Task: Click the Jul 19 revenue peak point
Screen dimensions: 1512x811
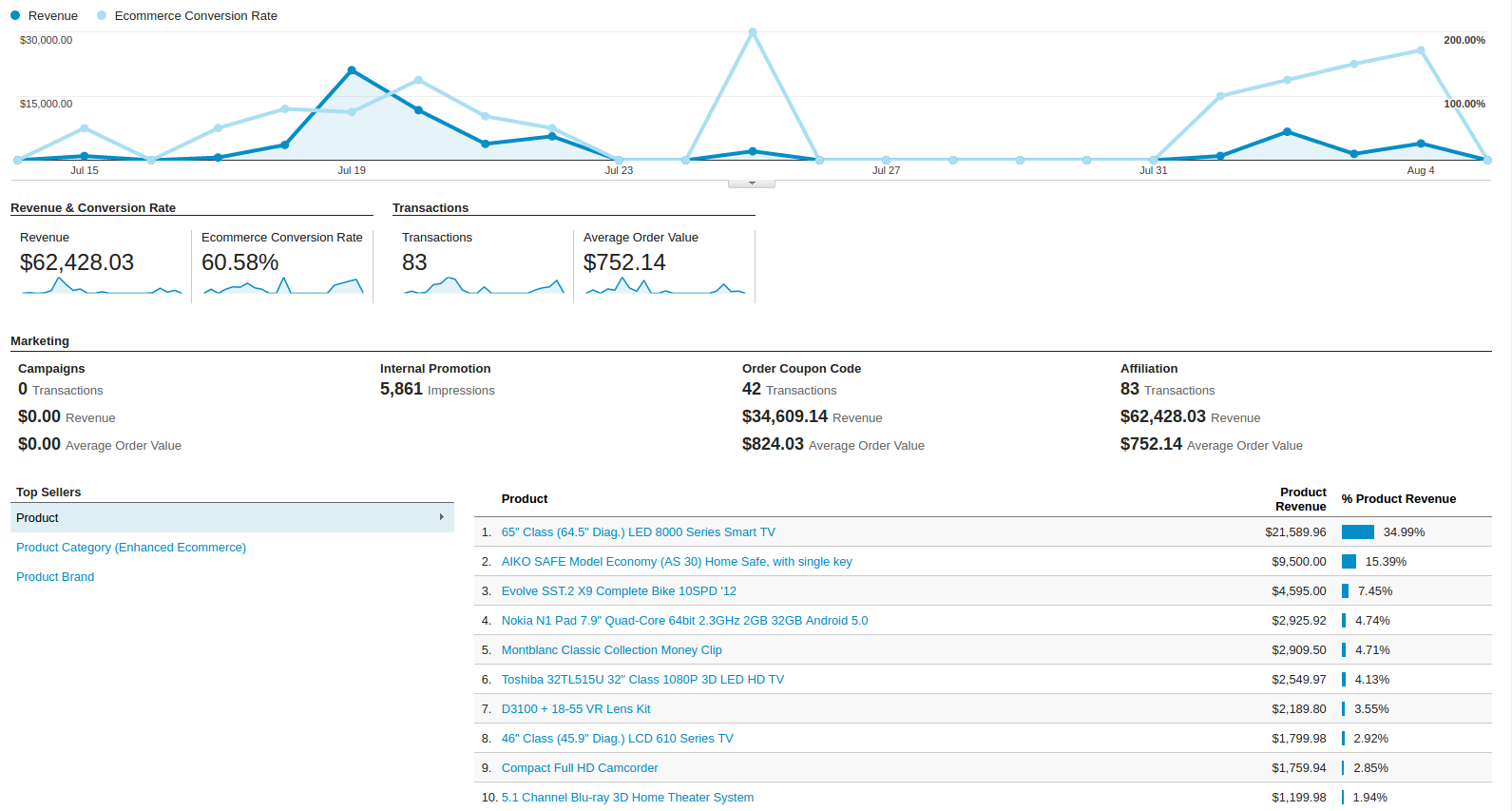Action: pos(352,70)
